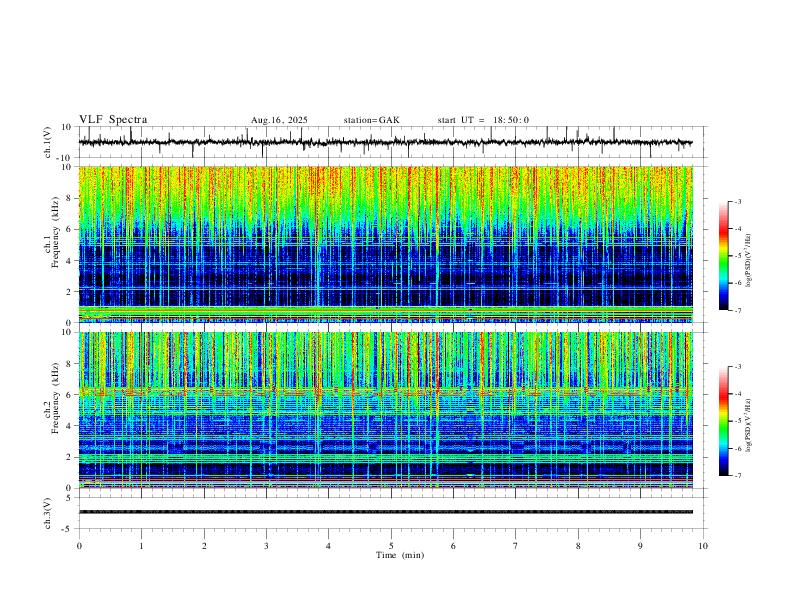Viewport: 792px width, 612px height.
Task: Click the time axis tick label '5'
Action: click(391, 546)
